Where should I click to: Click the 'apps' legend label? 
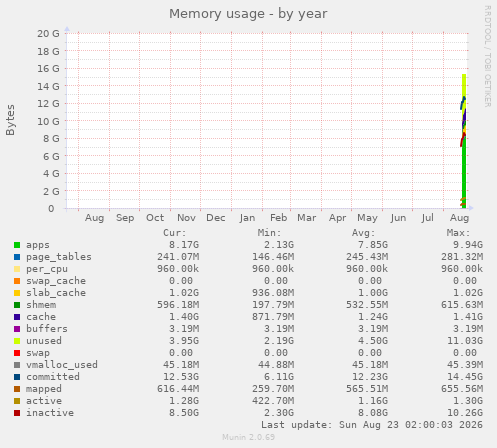pyautogui.click(x=38, y=245)
